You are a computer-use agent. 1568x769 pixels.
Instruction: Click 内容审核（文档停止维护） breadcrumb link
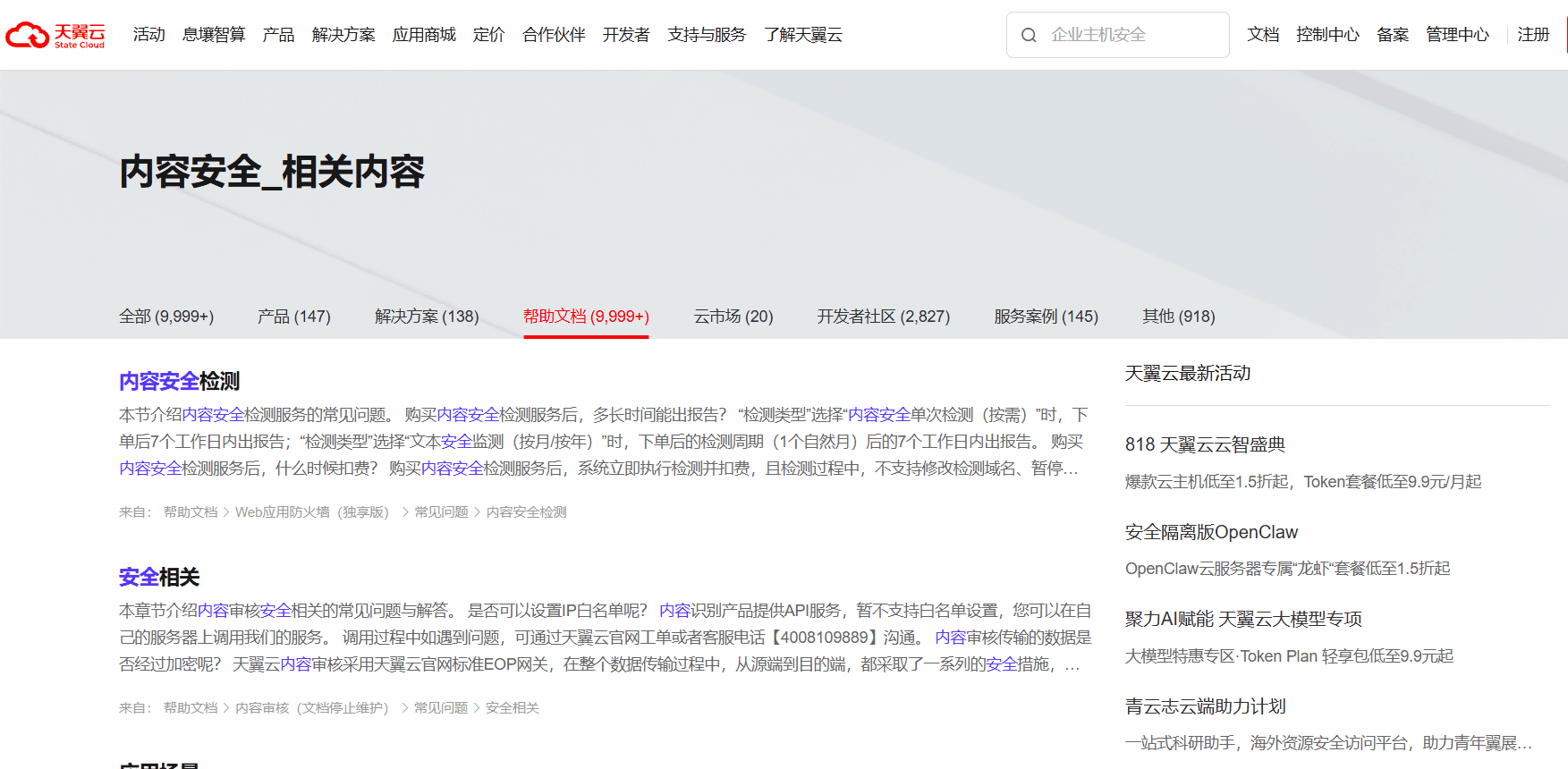click(312, 708)
